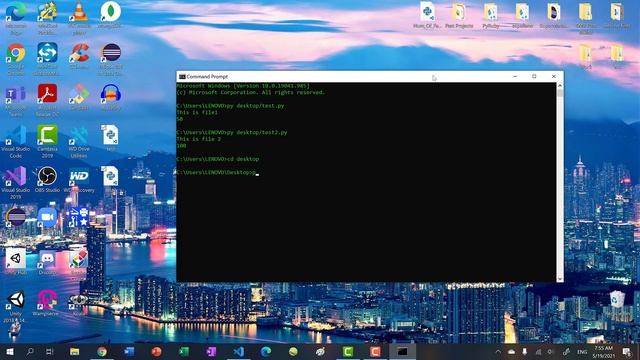Switch to PowerPoint in the taskbar
Viewport: 640px width, 360px height.
(x=156, y=351)
